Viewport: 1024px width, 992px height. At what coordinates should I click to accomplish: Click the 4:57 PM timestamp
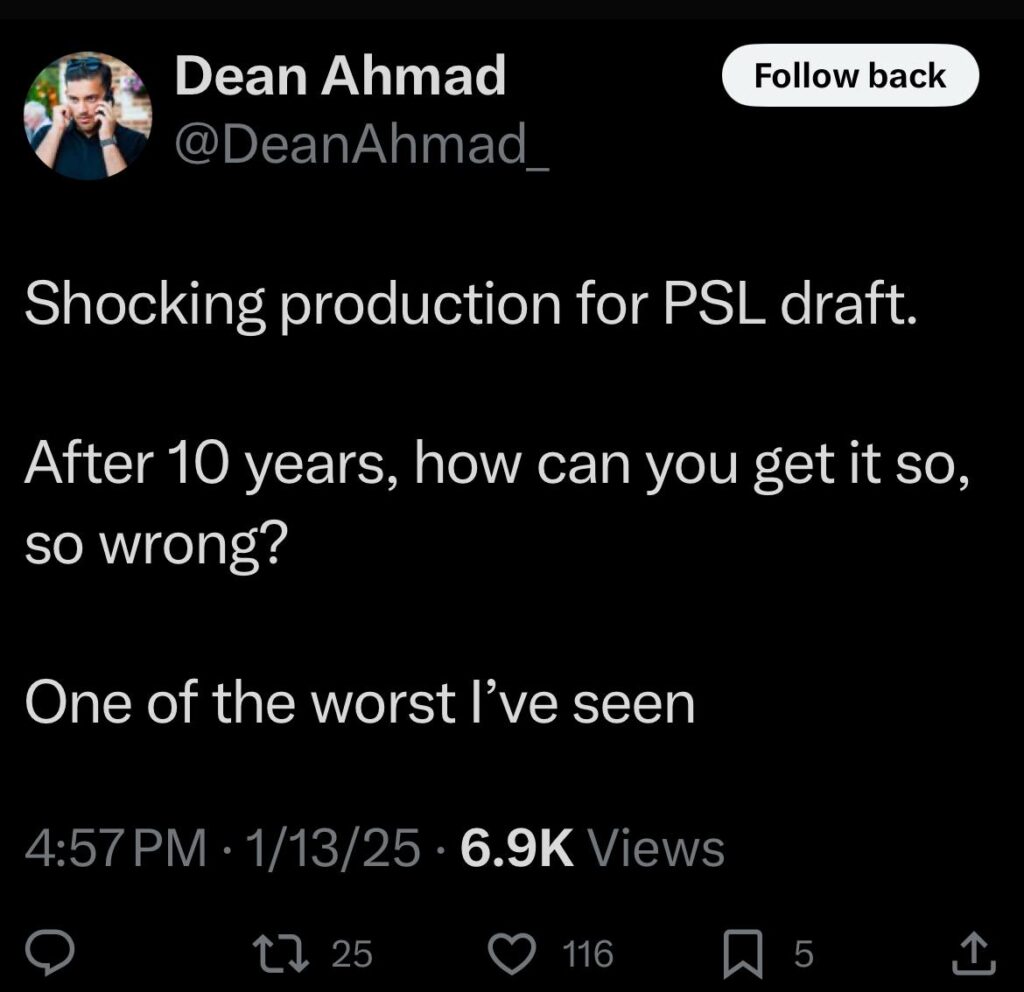(x=113, y=849)
